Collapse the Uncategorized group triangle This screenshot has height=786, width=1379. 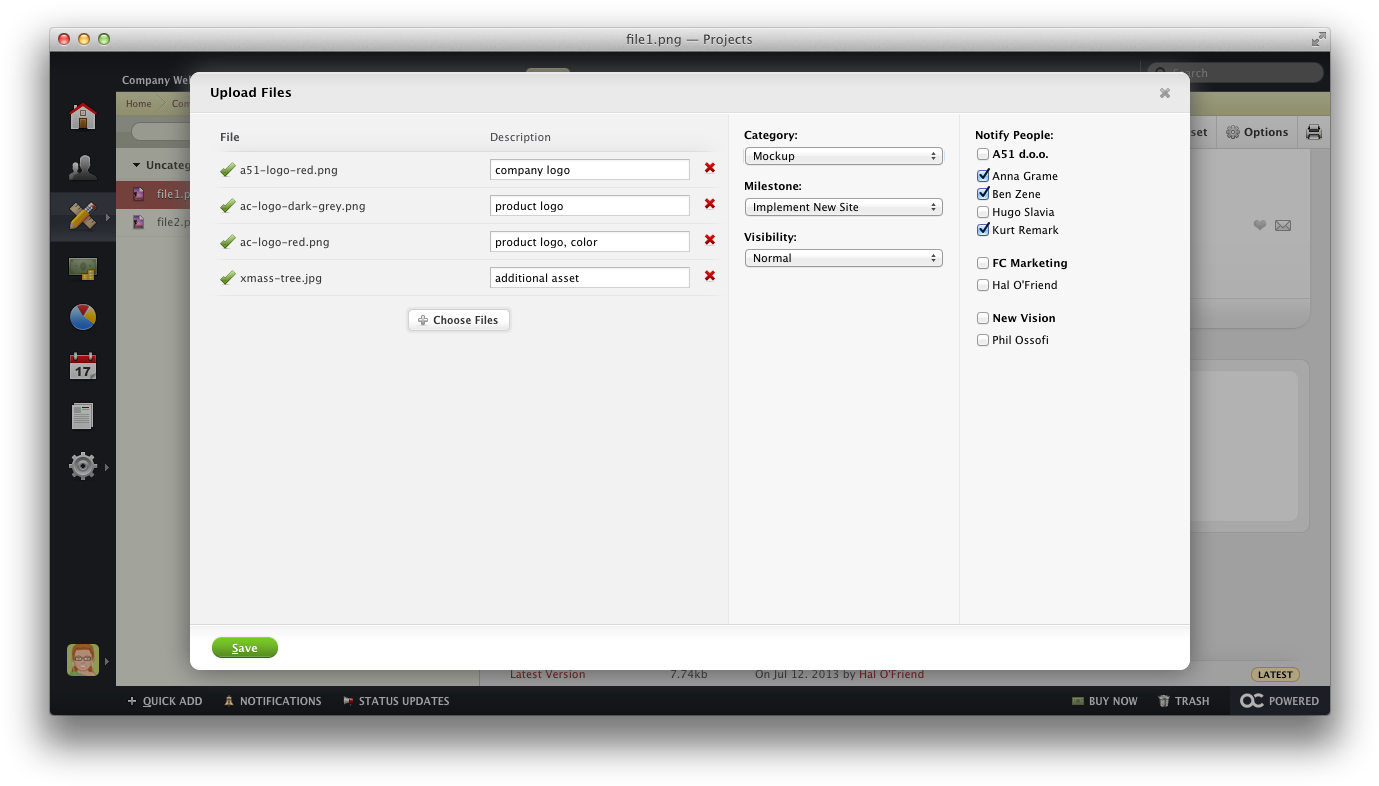pyautogui.click(x=136, y=165)
